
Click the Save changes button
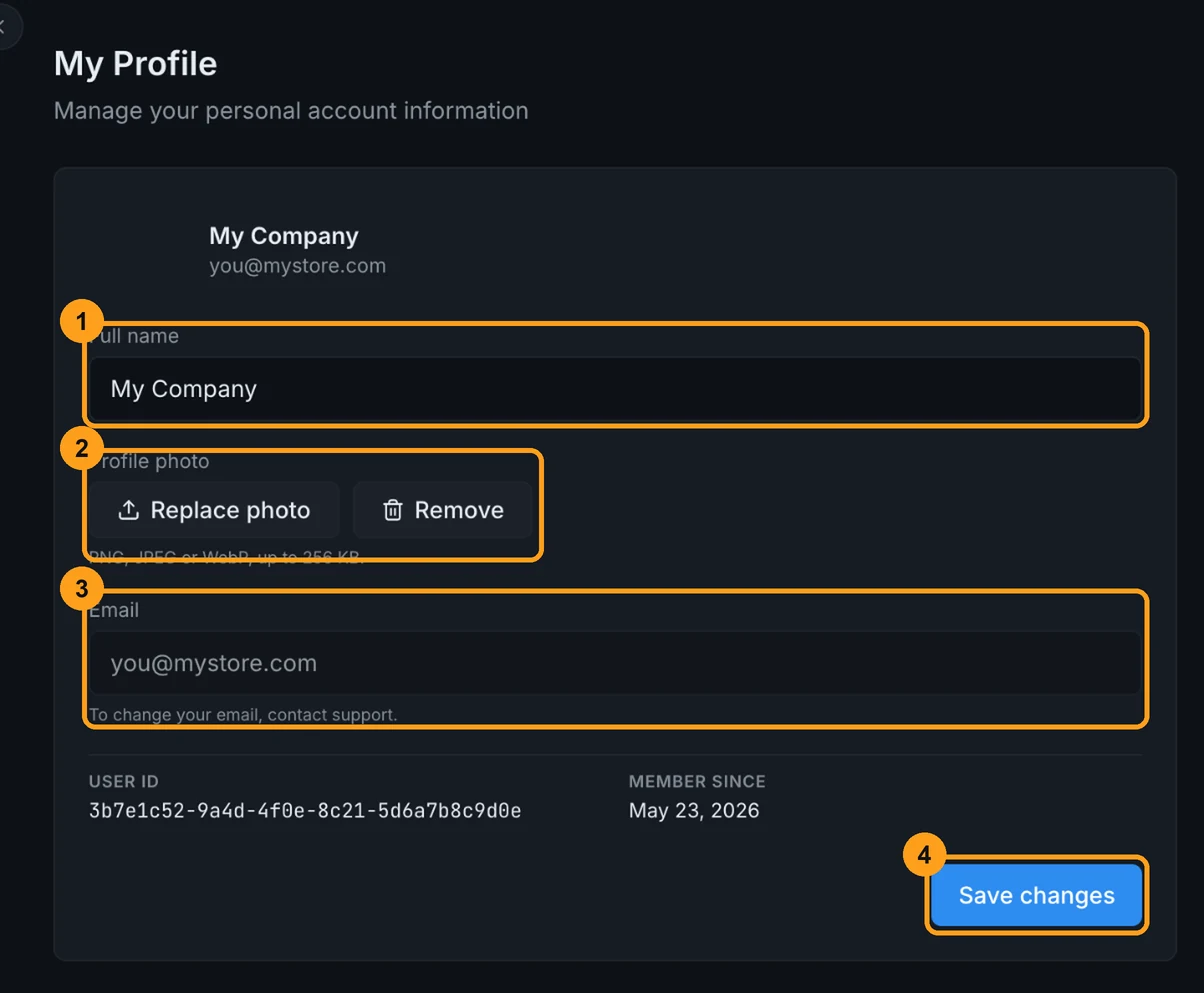click(x=1036, y=895)
